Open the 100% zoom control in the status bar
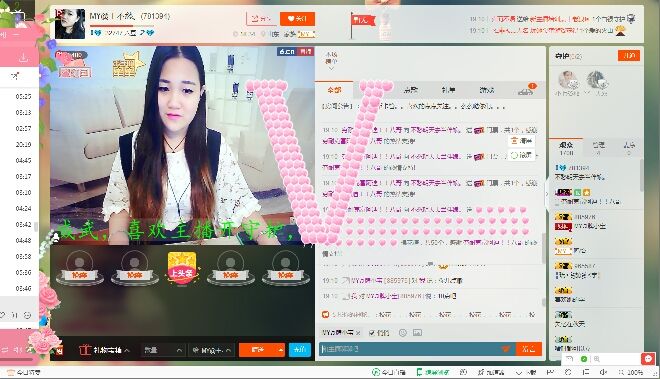 click(631, 372)
